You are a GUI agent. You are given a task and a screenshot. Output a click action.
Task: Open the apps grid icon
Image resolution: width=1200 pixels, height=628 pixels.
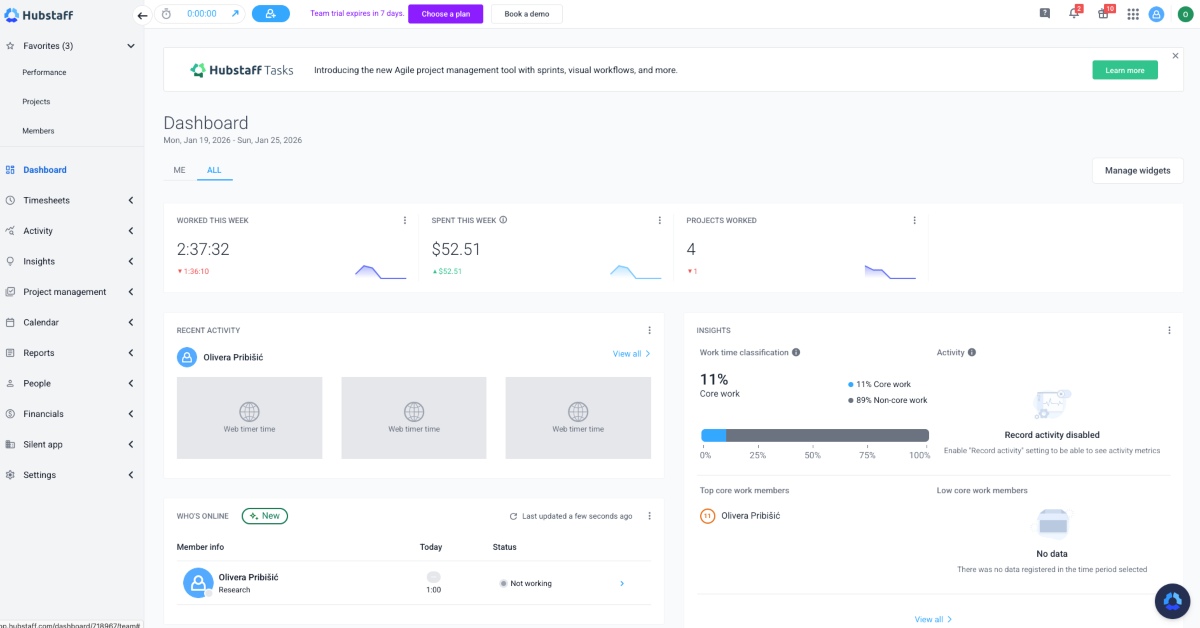click(x=1133, y=14)
